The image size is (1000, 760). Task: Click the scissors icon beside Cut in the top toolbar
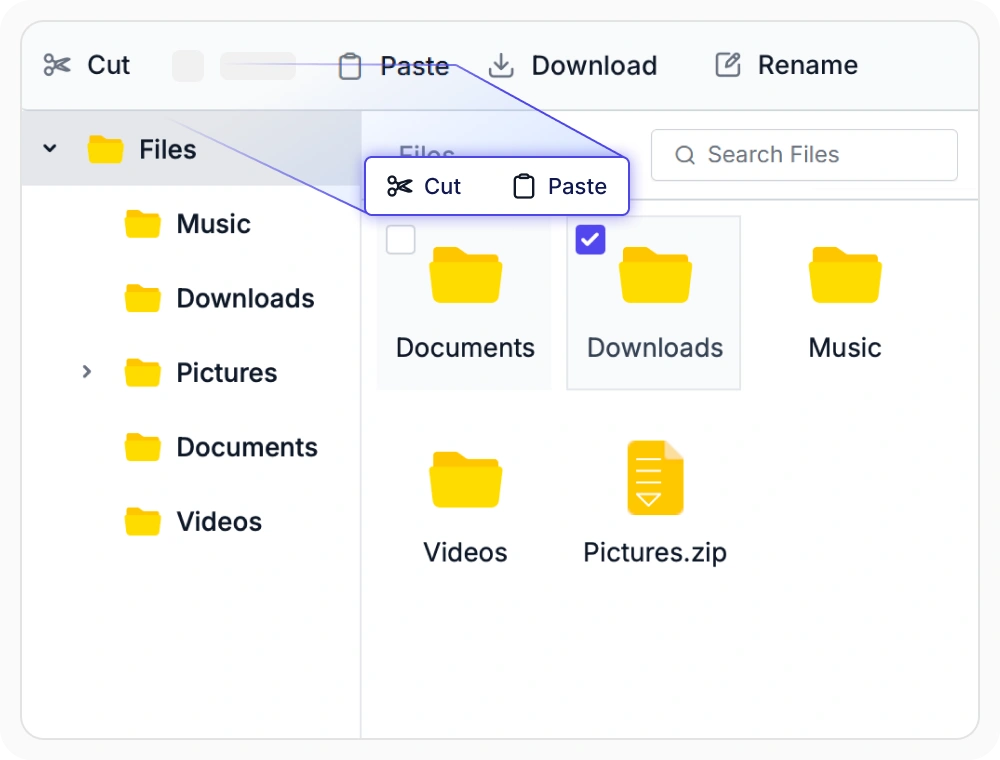tap(57, 65)
